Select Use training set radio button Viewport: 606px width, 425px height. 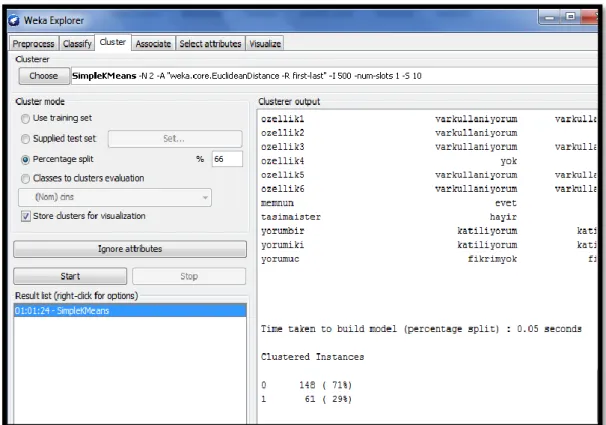point(26,119)
